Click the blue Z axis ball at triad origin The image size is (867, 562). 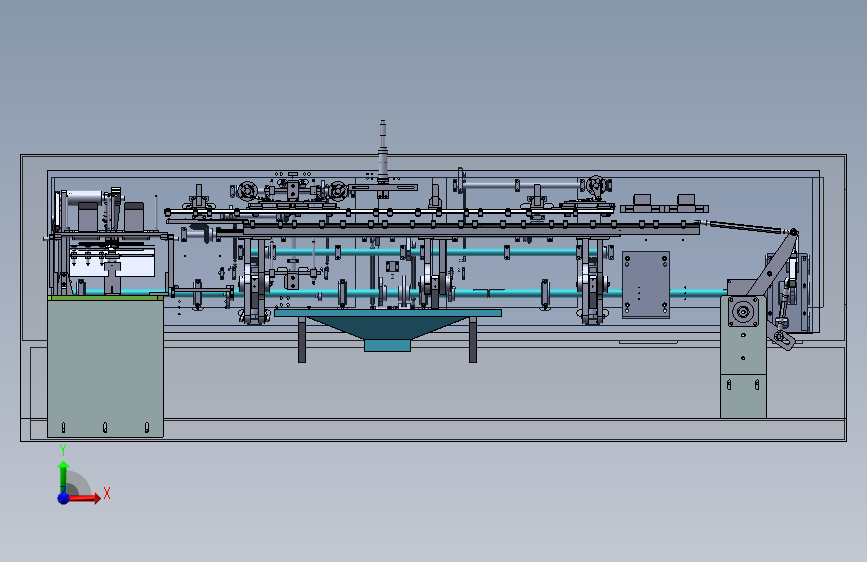63,498
